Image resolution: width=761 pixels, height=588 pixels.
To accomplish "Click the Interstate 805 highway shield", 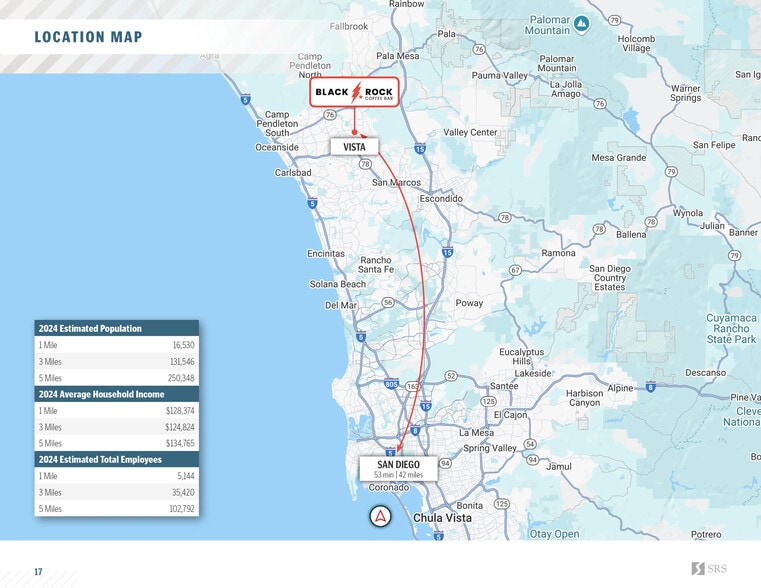I will (x=391, y=384).
